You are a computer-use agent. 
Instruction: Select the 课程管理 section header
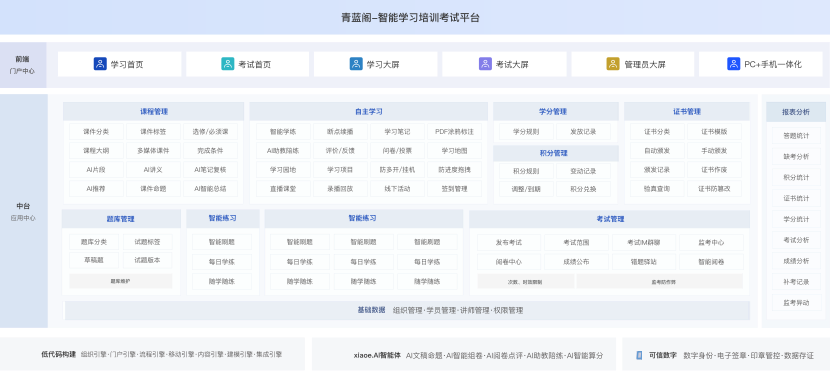point(154,112)
